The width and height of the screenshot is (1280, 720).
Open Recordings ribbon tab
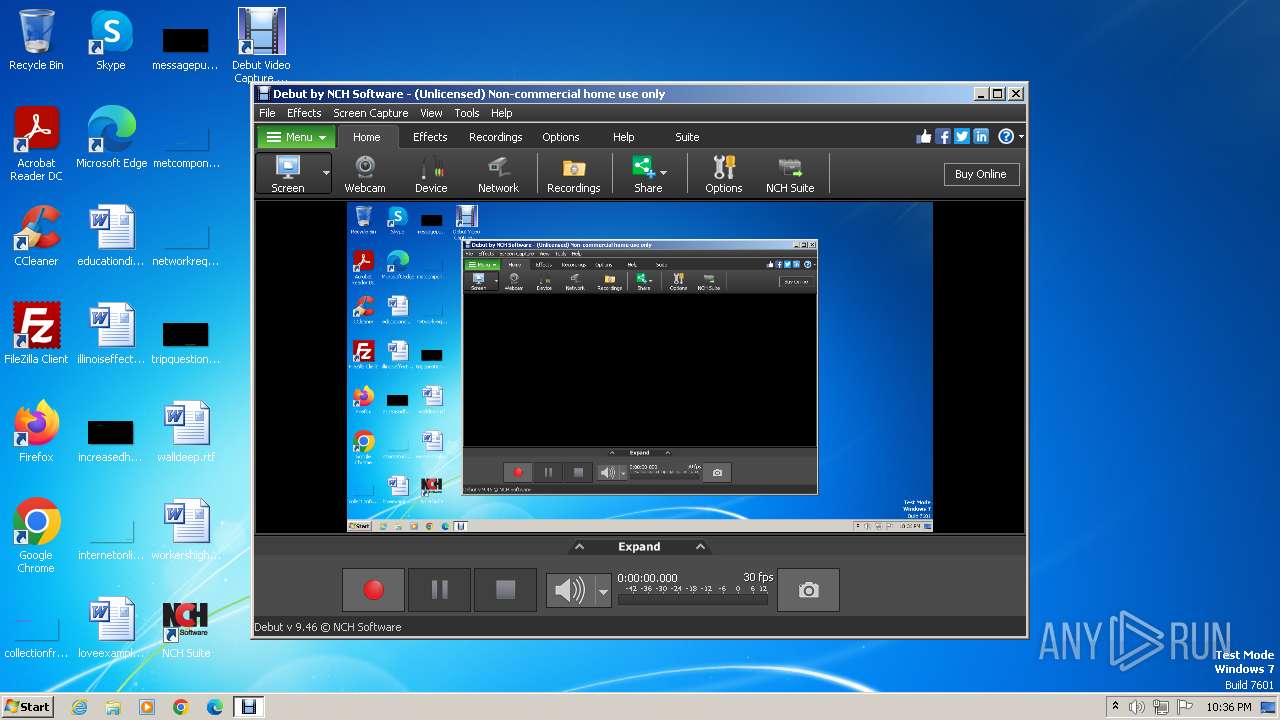pos(496,137)
